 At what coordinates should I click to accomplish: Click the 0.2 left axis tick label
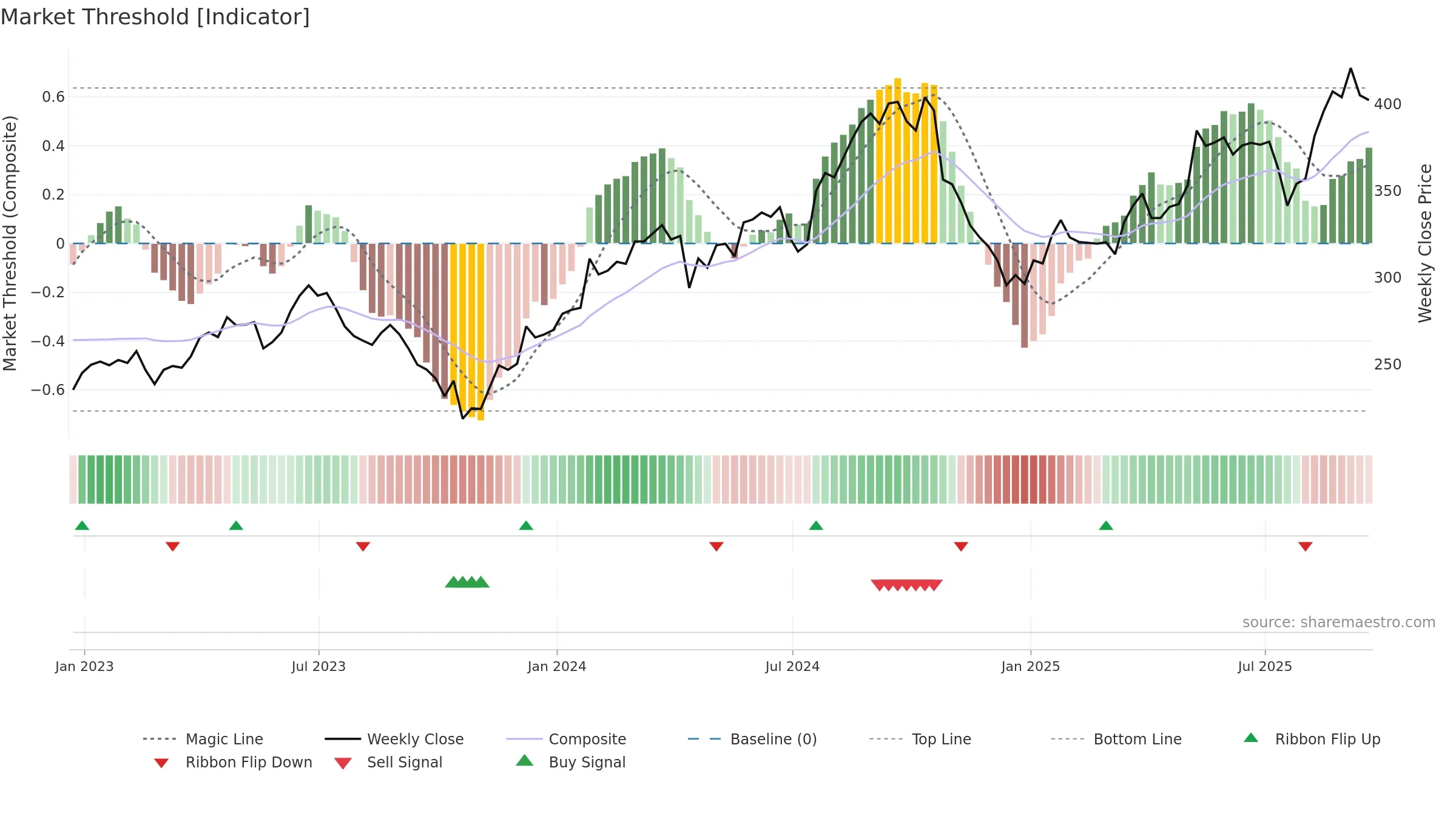[x=53, y=195]
